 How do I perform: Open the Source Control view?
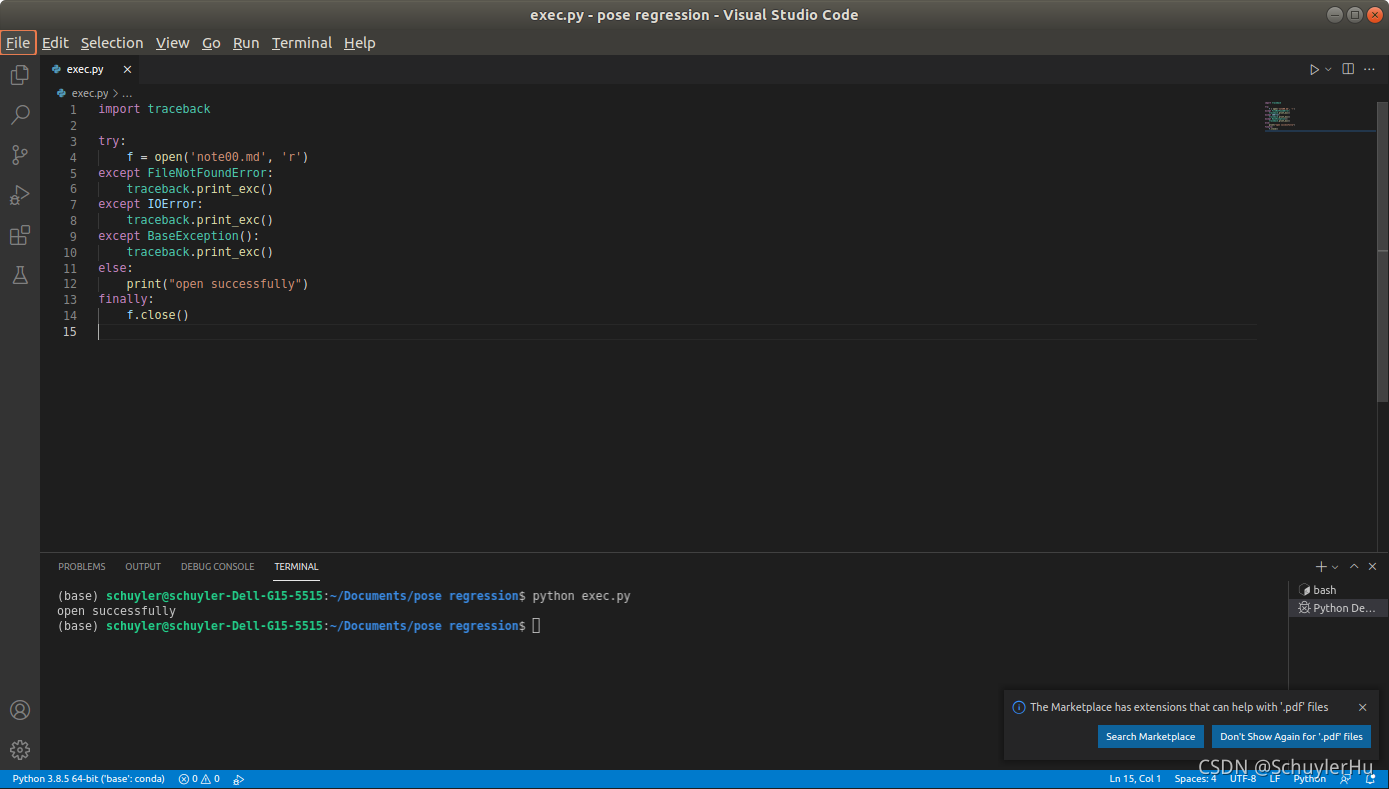point(19,155)
